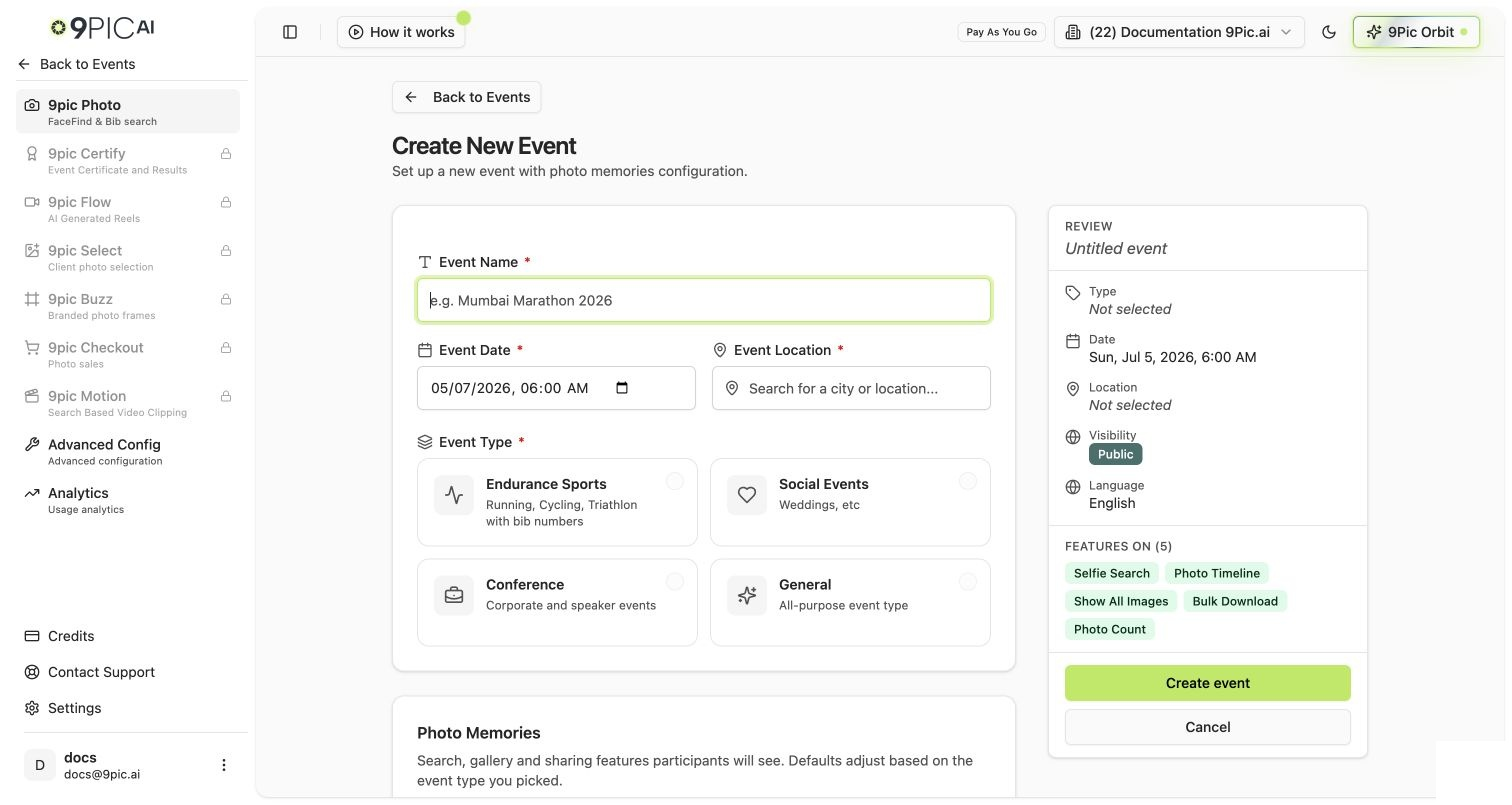Click the 9PIC AI logo

[103, 28]
